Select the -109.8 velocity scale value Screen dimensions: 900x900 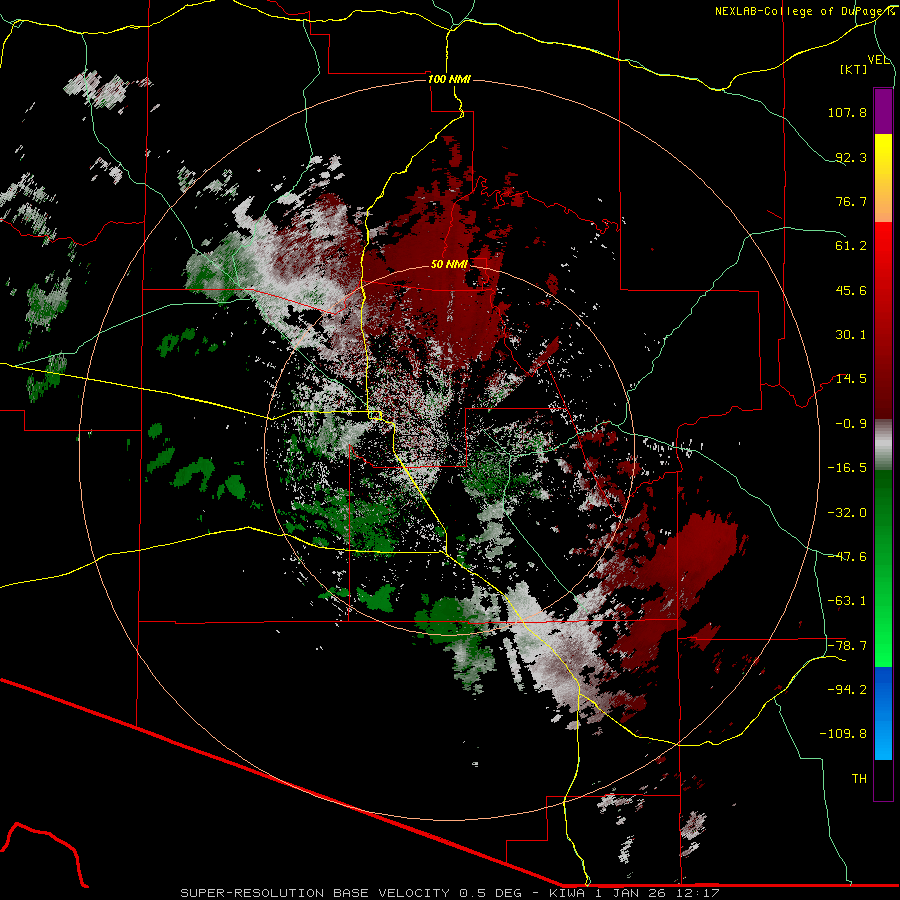coord(843,734)
